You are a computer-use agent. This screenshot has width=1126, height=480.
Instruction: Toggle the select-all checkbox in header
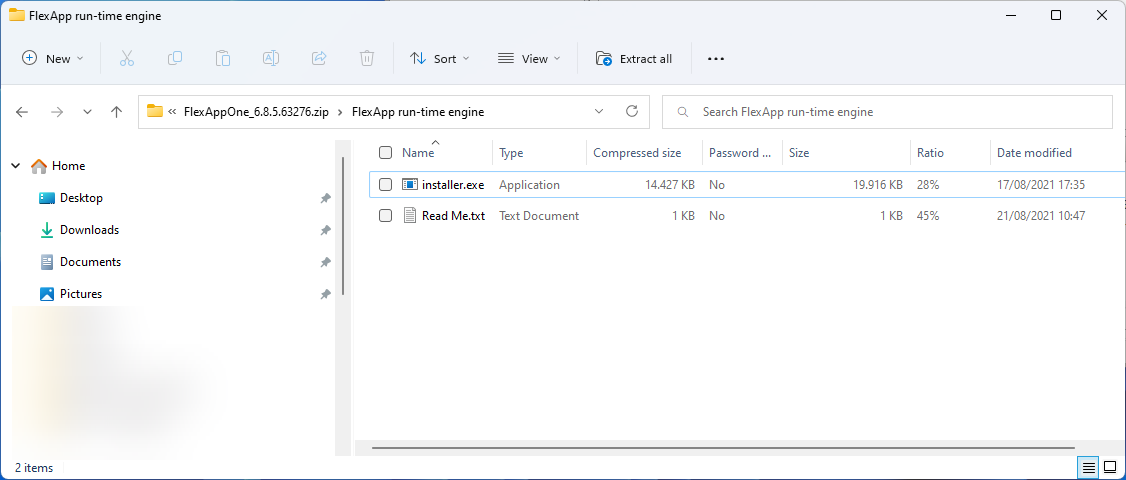[385, 153]
